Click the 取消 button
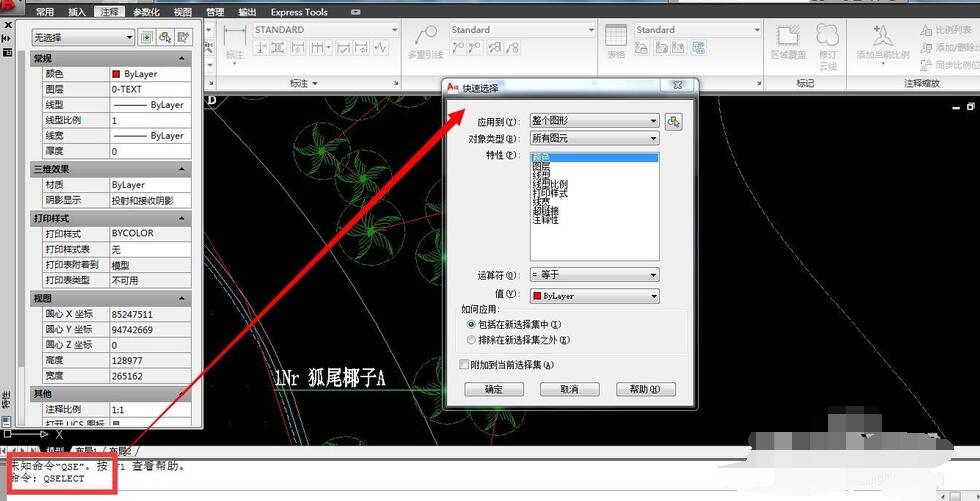 [x=569, y=389]
